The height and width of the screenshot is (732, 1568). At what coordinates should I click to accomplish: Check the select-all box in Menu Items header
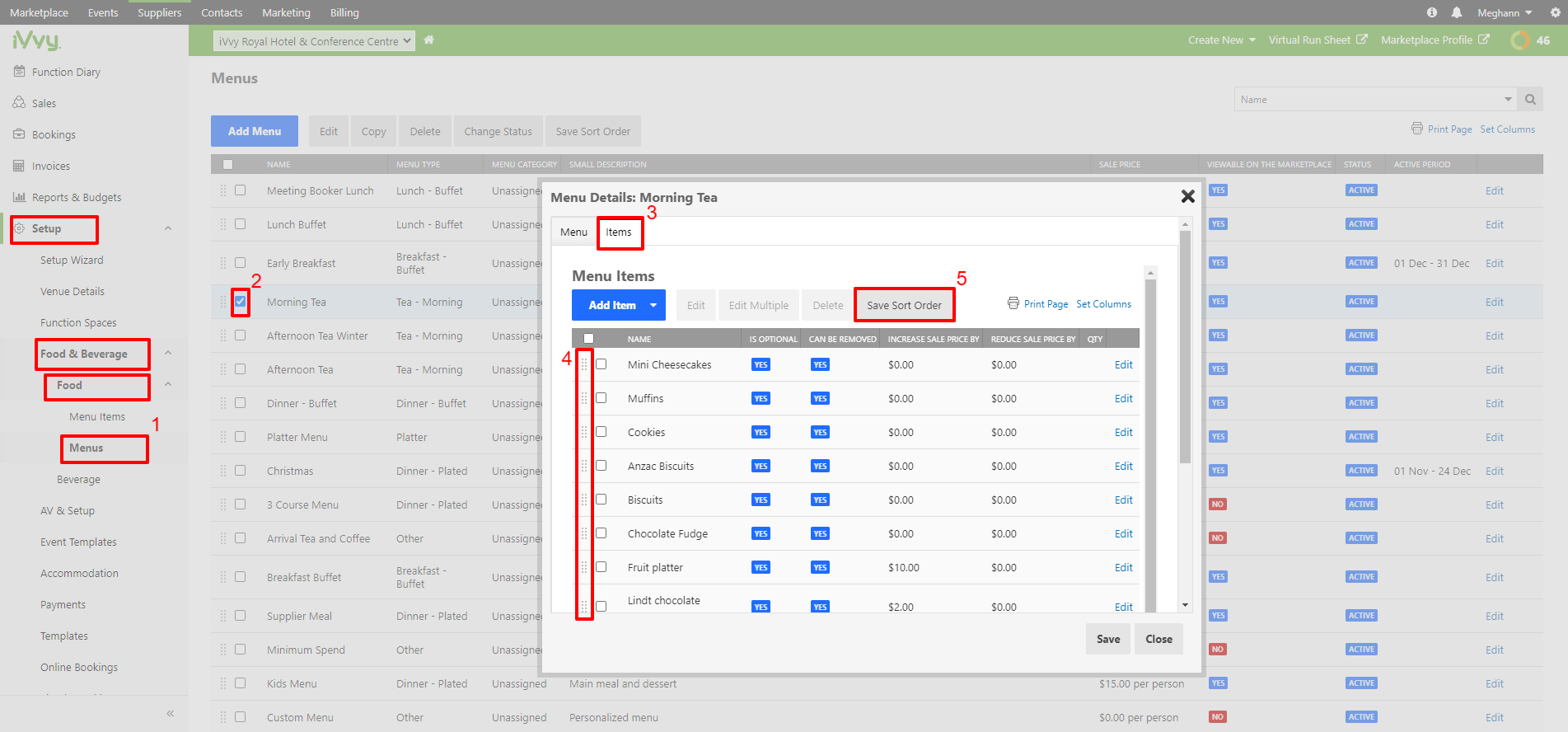(x=588, y=339)
